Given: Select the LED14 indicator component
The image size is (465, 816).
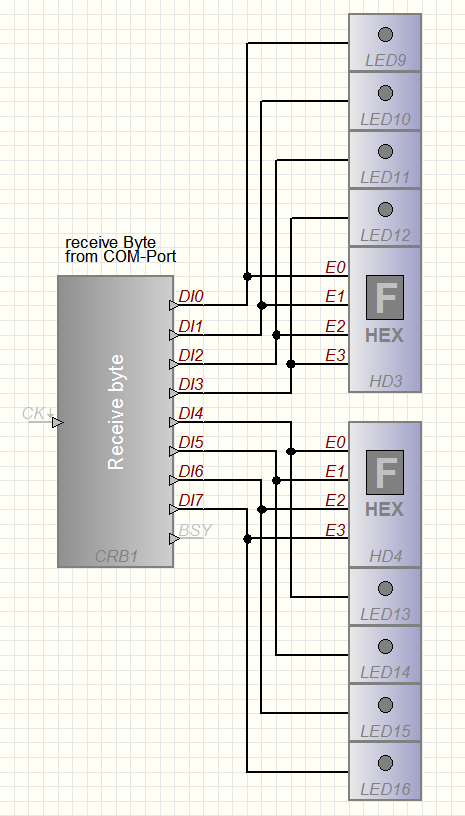Looking at the screenshot, I should (x=385, y=655).
